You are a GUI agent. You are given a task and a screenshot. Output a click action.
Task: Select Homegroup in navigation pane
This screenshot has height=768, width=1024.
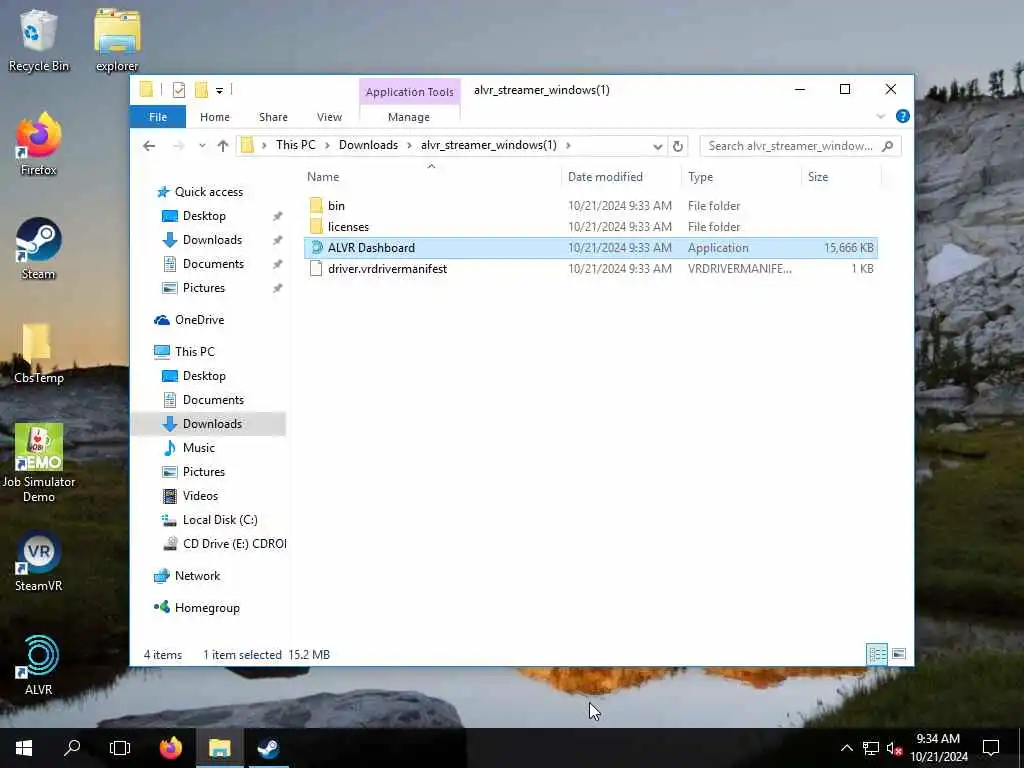click(x=207, y=608)
